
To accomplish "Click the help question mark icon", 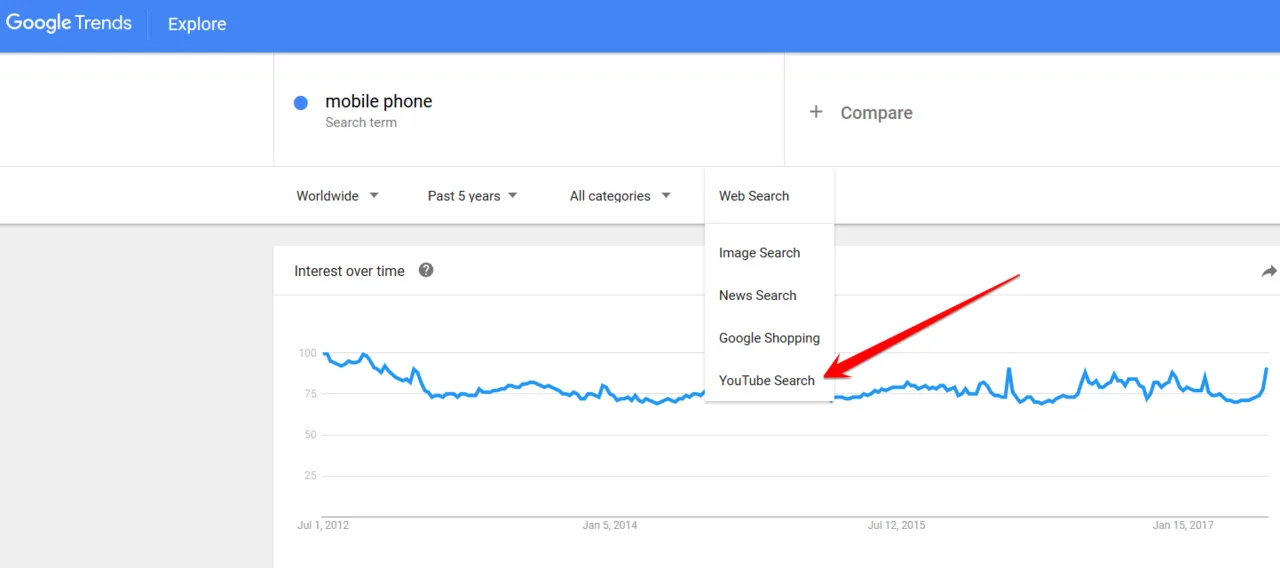I will point(426,270).
